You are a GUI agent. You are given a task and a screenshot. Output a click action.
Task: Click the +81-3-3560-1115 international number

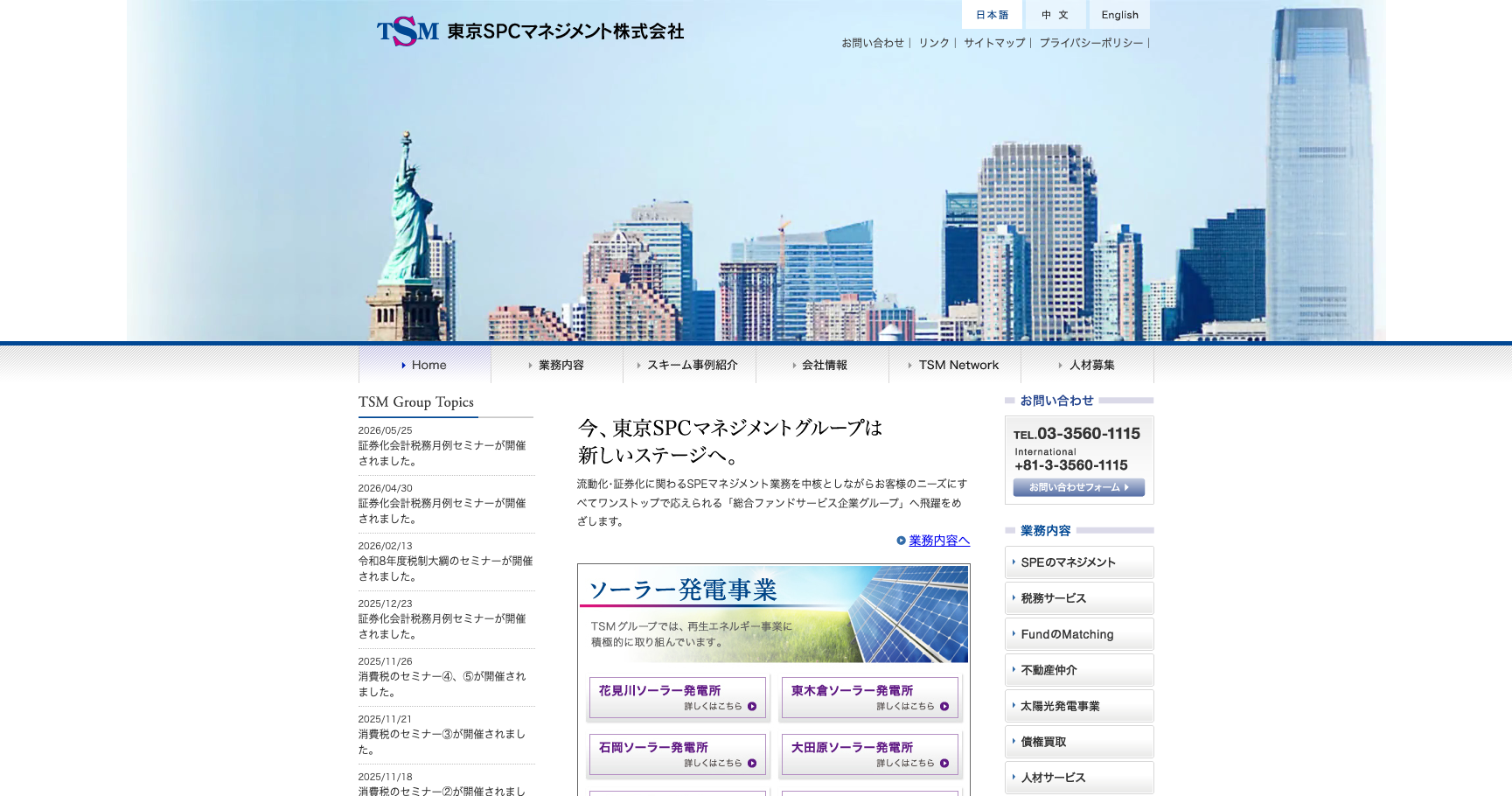[x=1071, y=465]
